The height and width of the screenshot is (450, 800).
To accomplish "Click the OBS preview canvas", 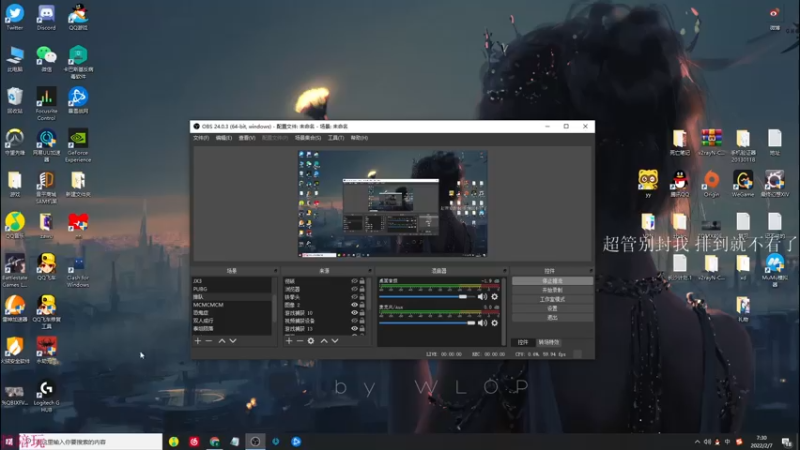I will (393, 204).
